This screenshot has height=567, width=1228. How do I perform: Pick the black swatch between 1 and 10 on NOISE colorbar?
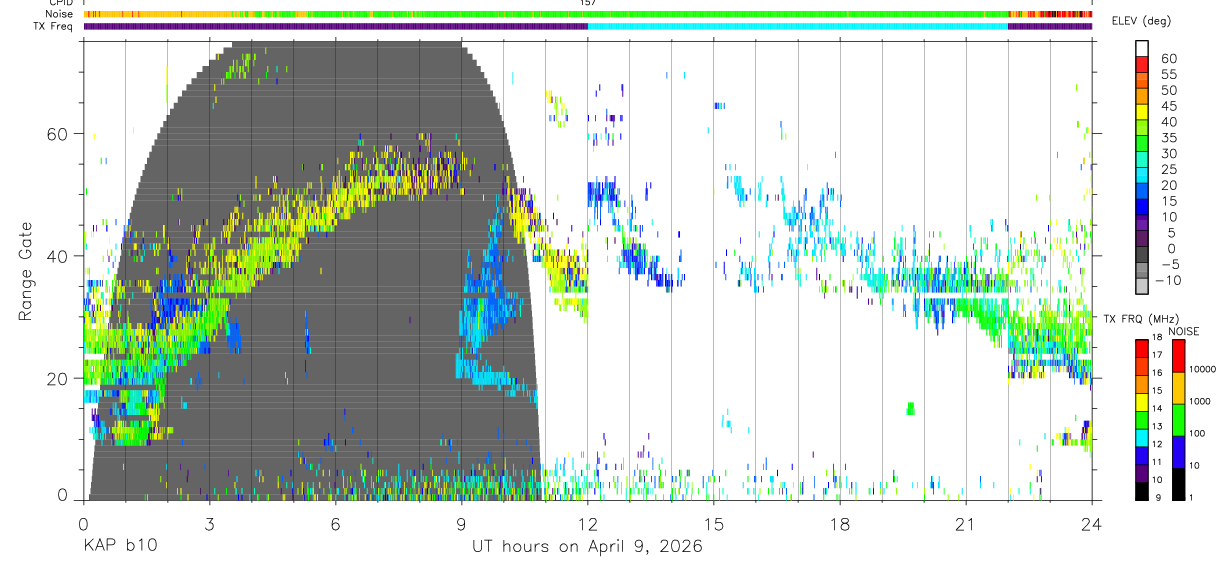pyautogui.click(x=1180, y=484)
